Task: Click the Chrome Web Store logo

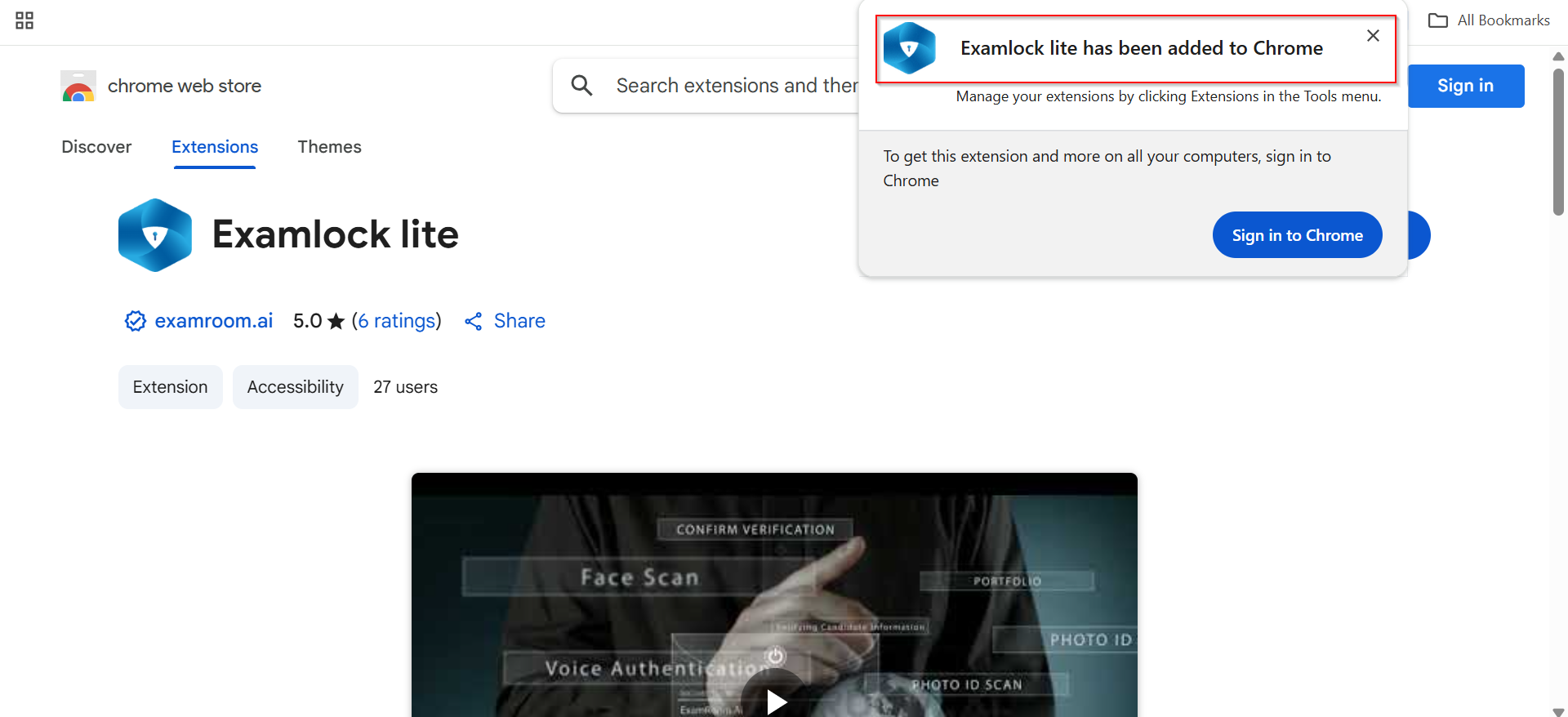Action: point(78,86)
